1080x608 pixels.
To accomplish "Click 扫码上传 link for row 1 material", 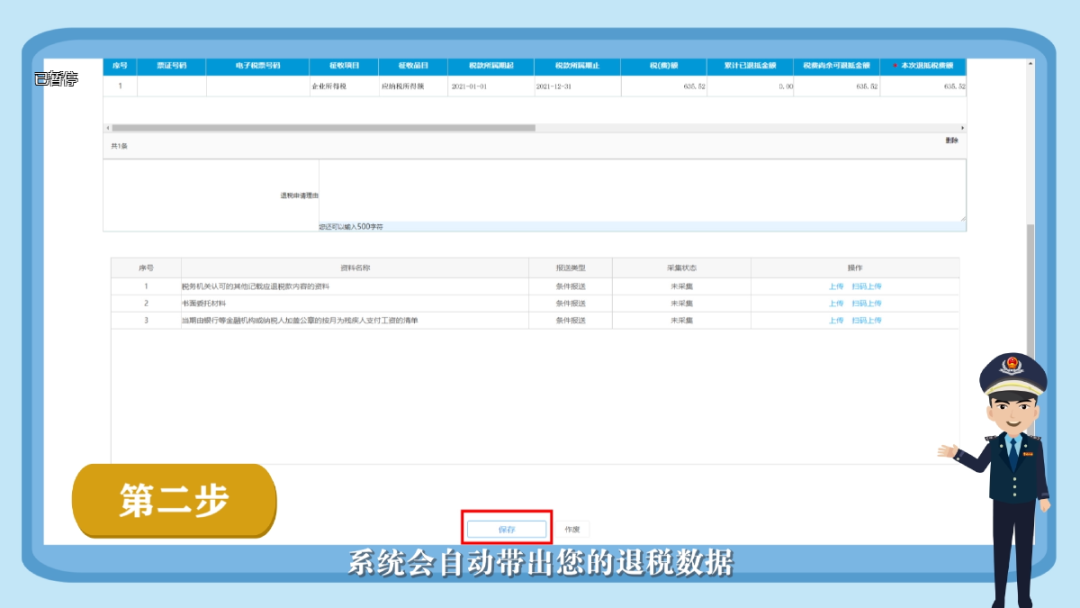I will coord(867,286).
